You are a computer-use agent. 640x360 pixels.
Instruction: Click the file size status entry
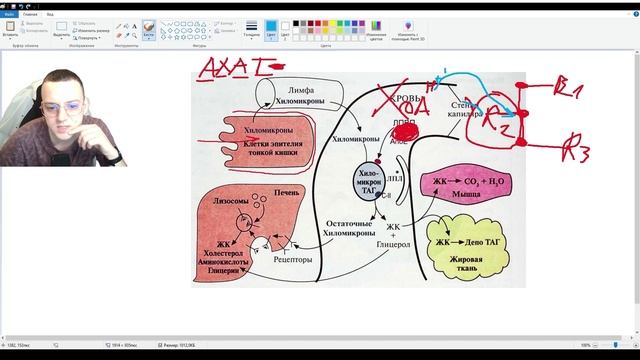tap(176, 345)
